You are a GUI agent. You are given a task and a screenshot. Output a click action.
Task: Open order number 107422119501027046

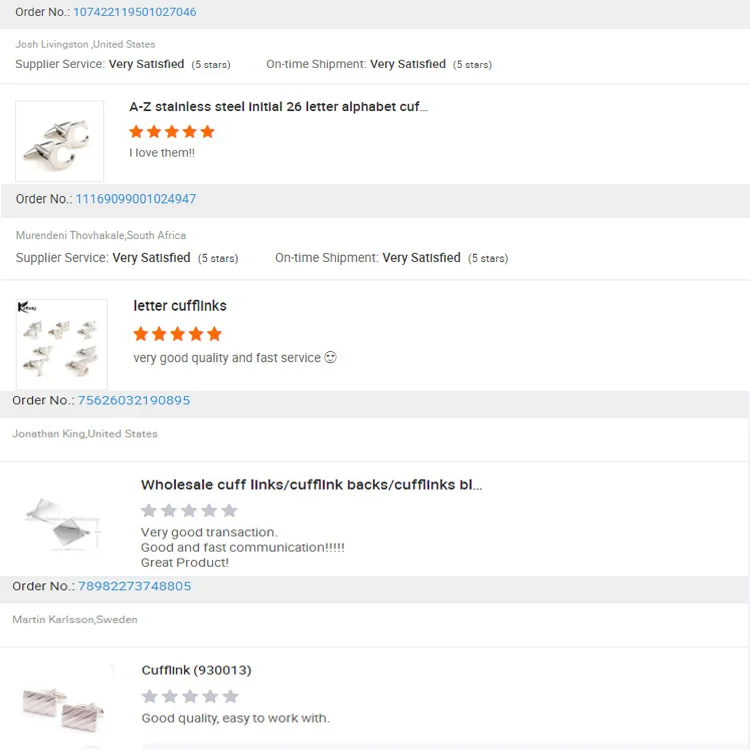(x=134, y=12)
